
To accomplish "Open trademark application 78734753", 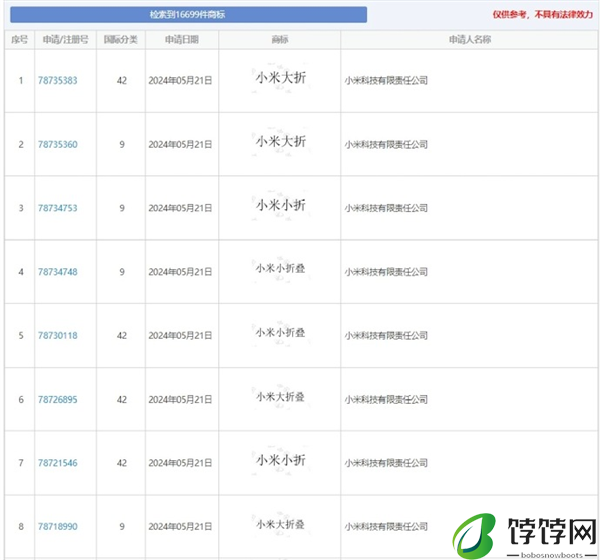I will point(57,208).
